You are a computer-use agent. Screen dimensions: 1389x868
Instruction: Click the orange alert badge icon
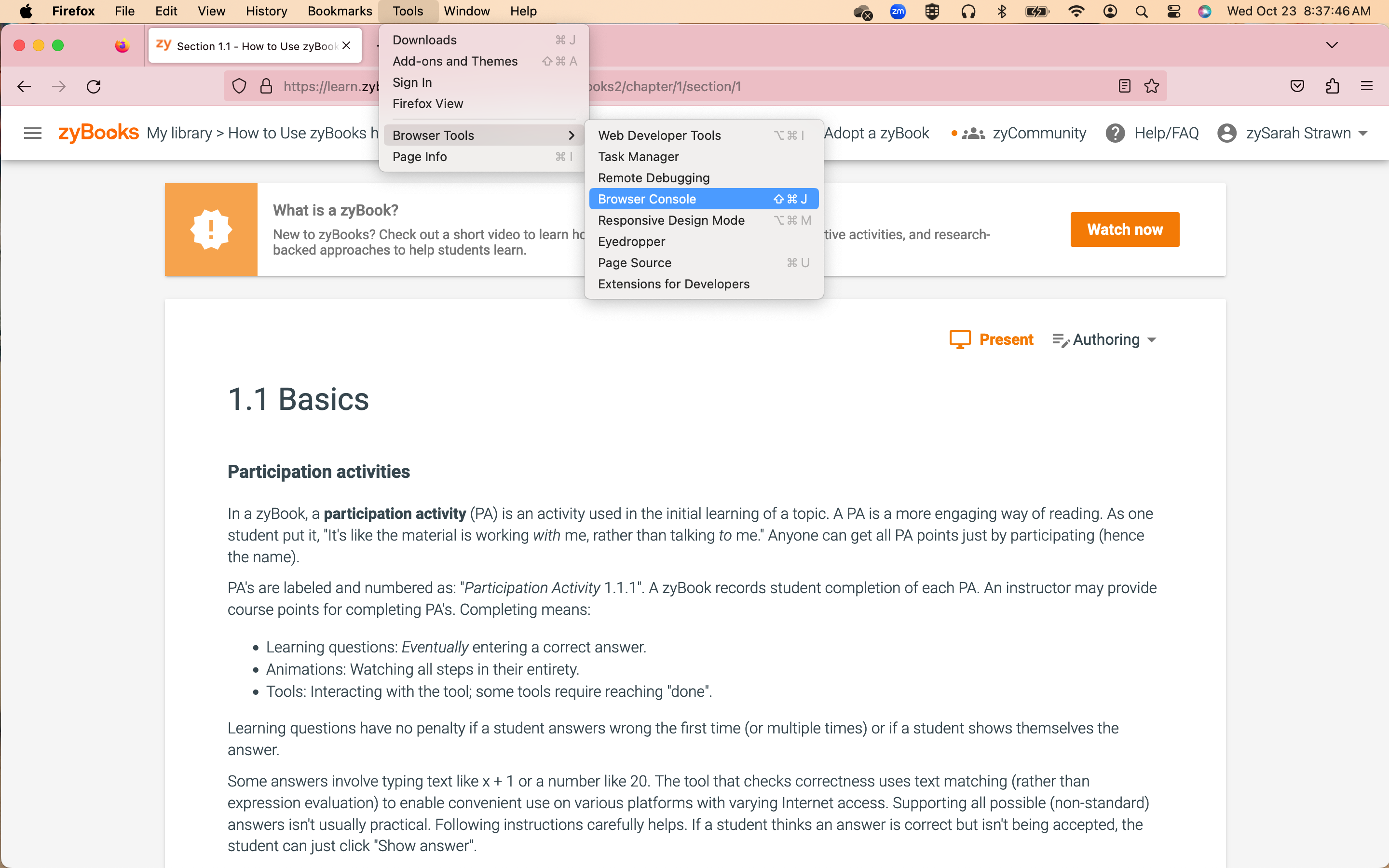pyautogui.click(x=211, y=230)
